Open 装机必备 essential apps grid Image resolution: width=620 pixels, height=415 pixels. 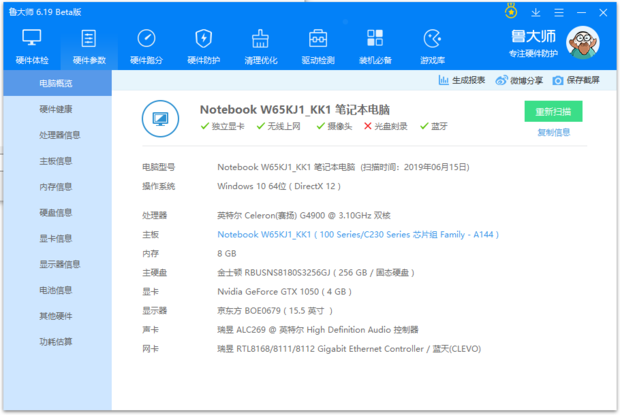point(375,46)
